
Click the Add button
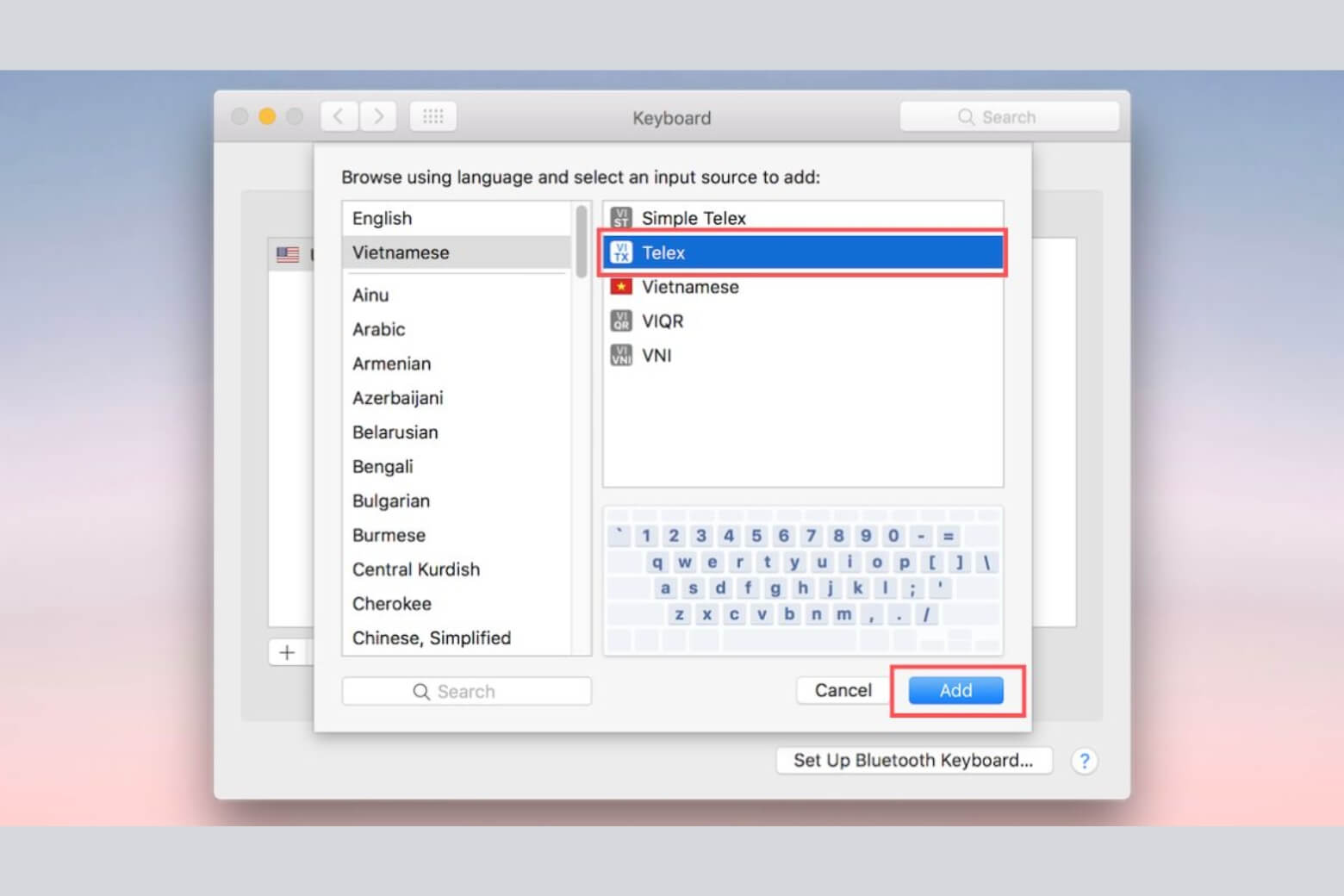point(955,690)
